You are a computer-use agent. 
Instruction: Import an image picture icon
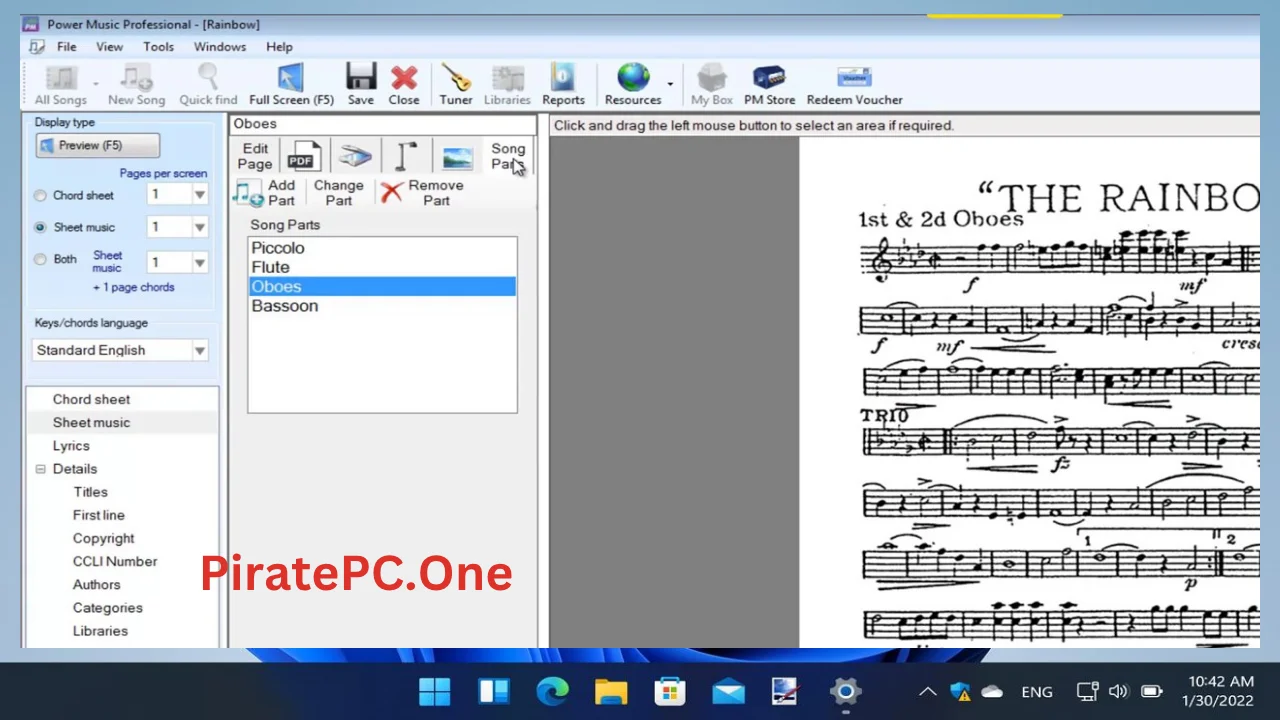point(457,157)
